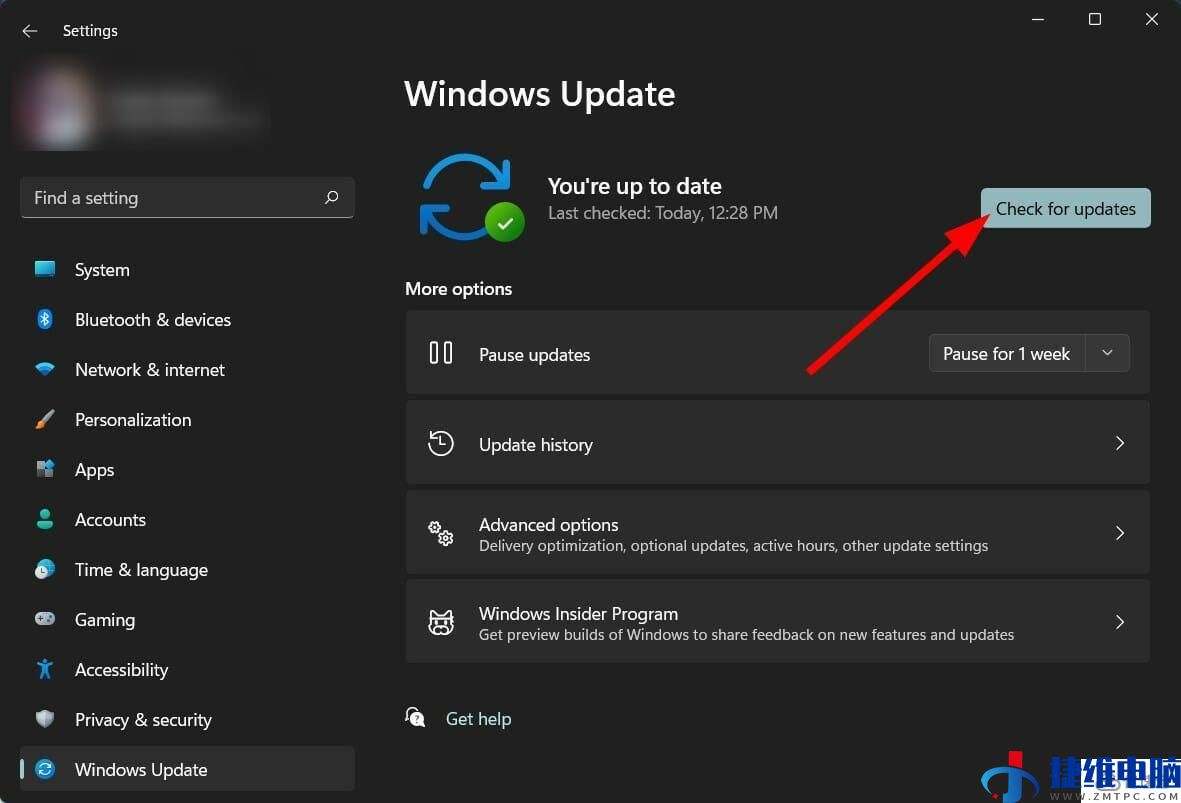Click Pause for 1 week button

pyautogui.click(x=1006, y=353)
